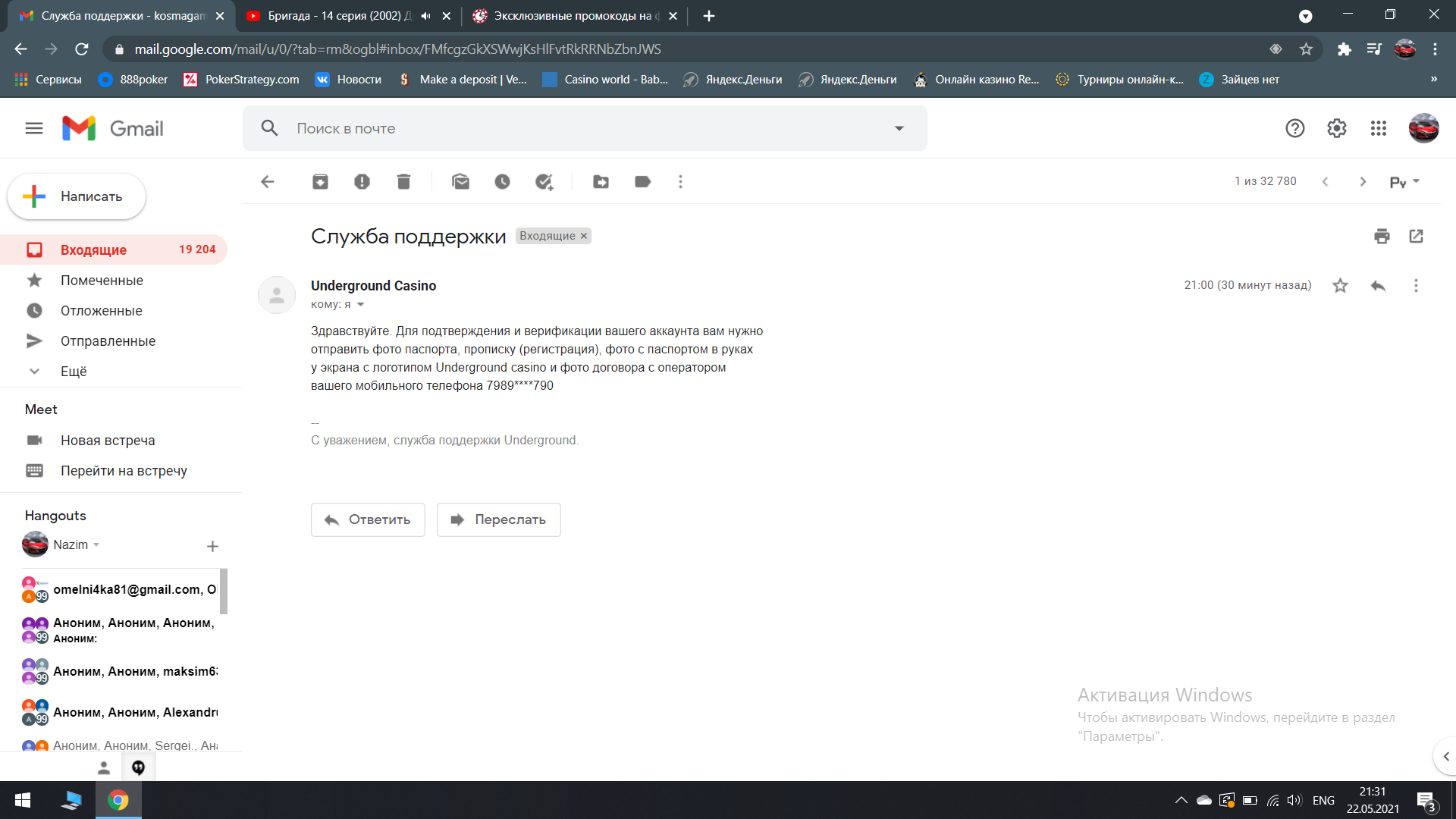Open the labels icon in toolbar
Screen dimensions: 1456x819
[x=642, y=182]
